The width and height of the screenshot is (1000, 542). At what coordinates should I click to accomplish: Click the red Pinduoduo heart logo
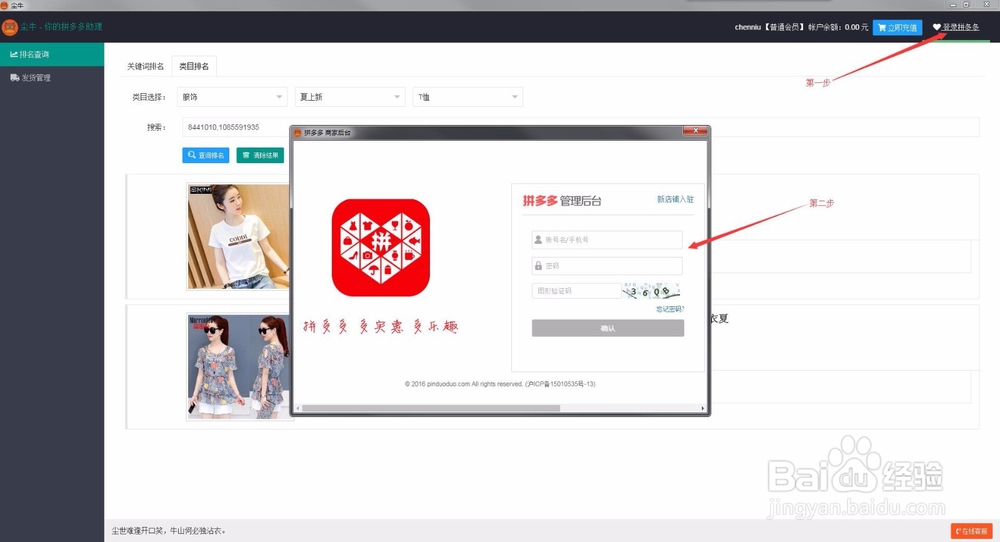381,247
